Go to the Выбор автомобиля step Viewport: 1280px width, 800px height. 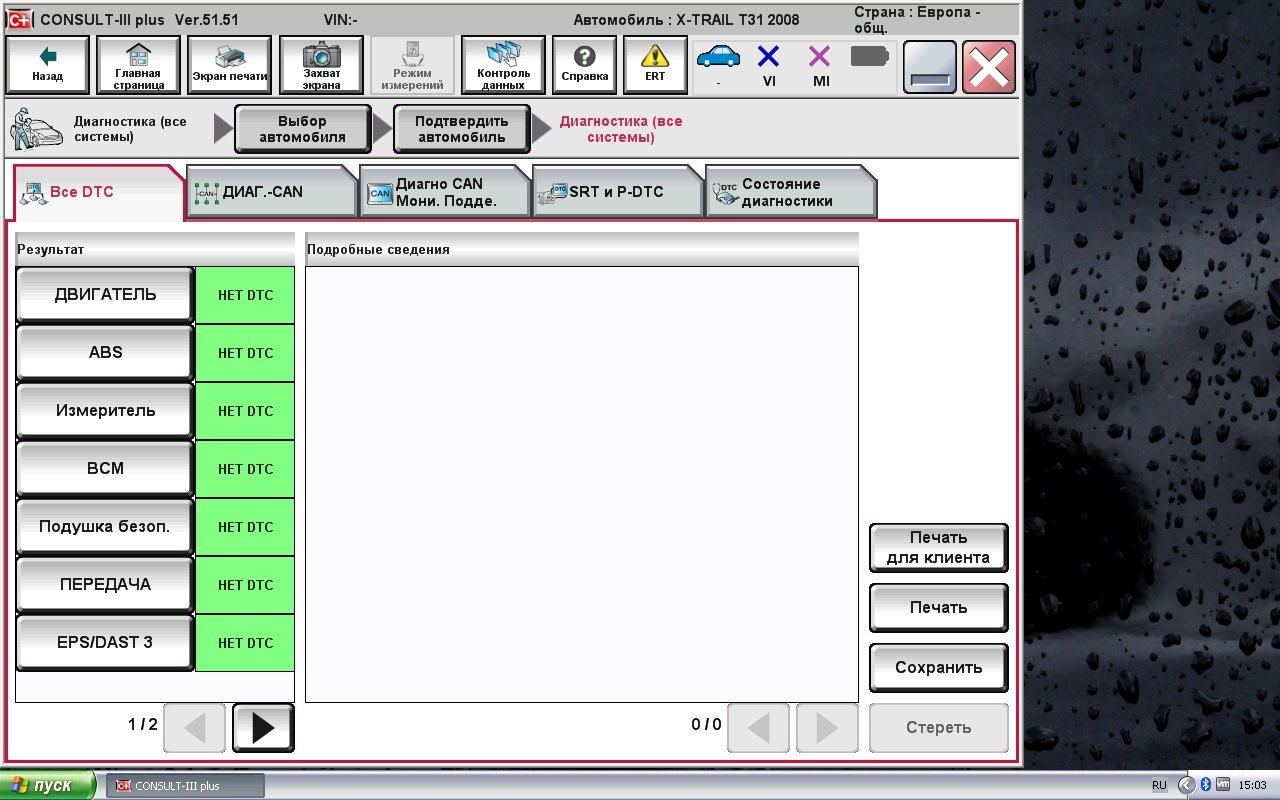pos(302,129)
